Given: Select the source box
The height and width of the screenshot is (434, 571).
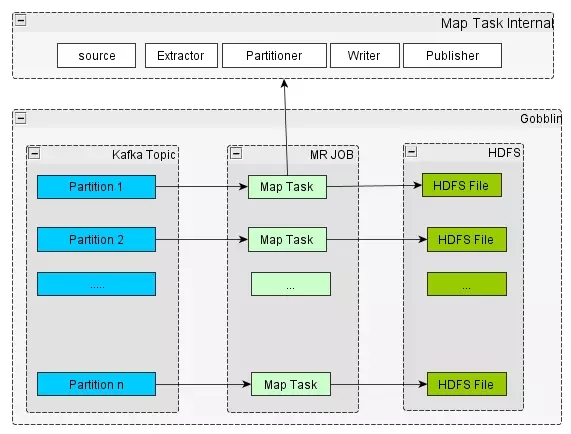Looking at the screenshot, I should [x=97, y=56].
